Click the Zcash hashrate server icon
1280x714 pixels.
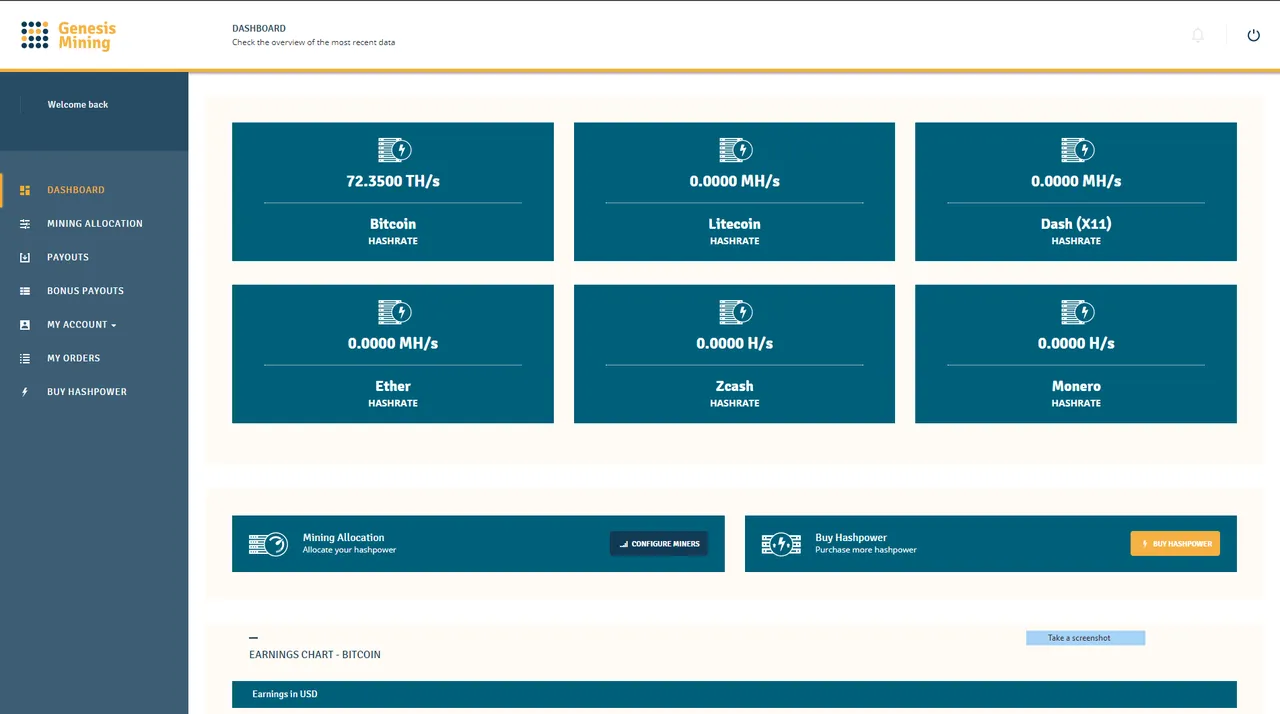coord(736,312)
